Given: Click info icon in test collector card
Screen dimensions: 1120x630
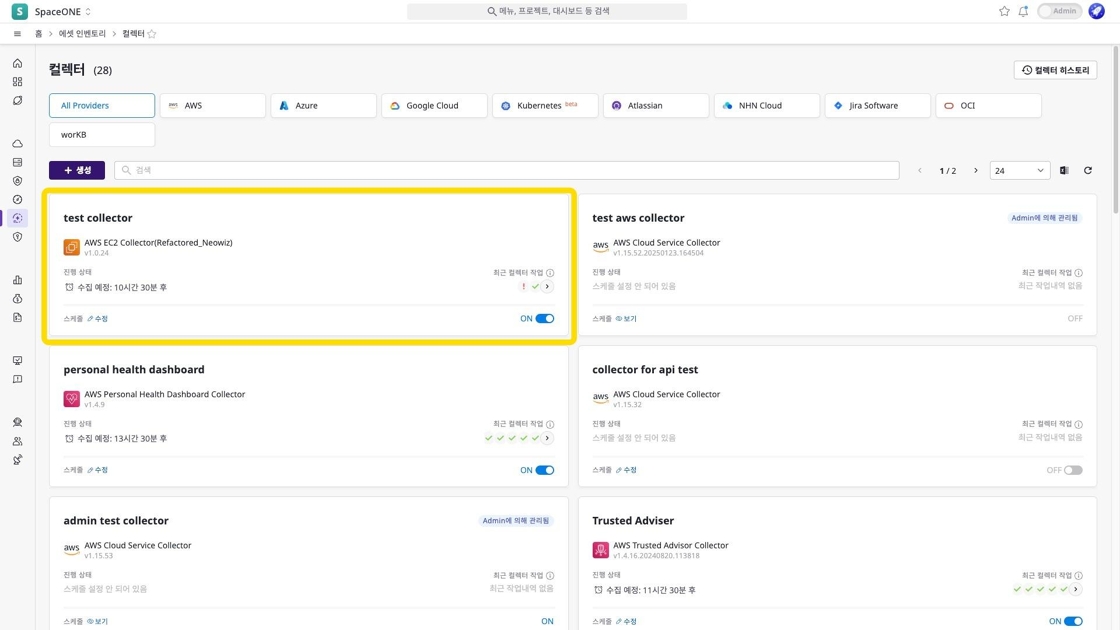Looking at the screenshot, I should coord(550,273).
